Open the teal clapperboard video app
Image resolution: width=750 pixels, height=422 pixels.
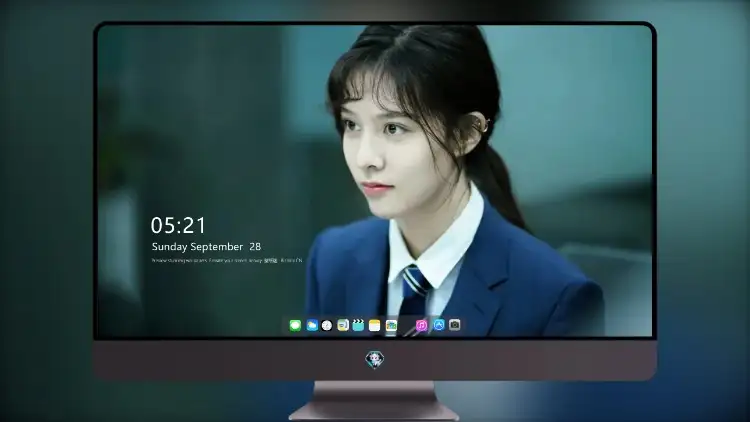(358, 326)
